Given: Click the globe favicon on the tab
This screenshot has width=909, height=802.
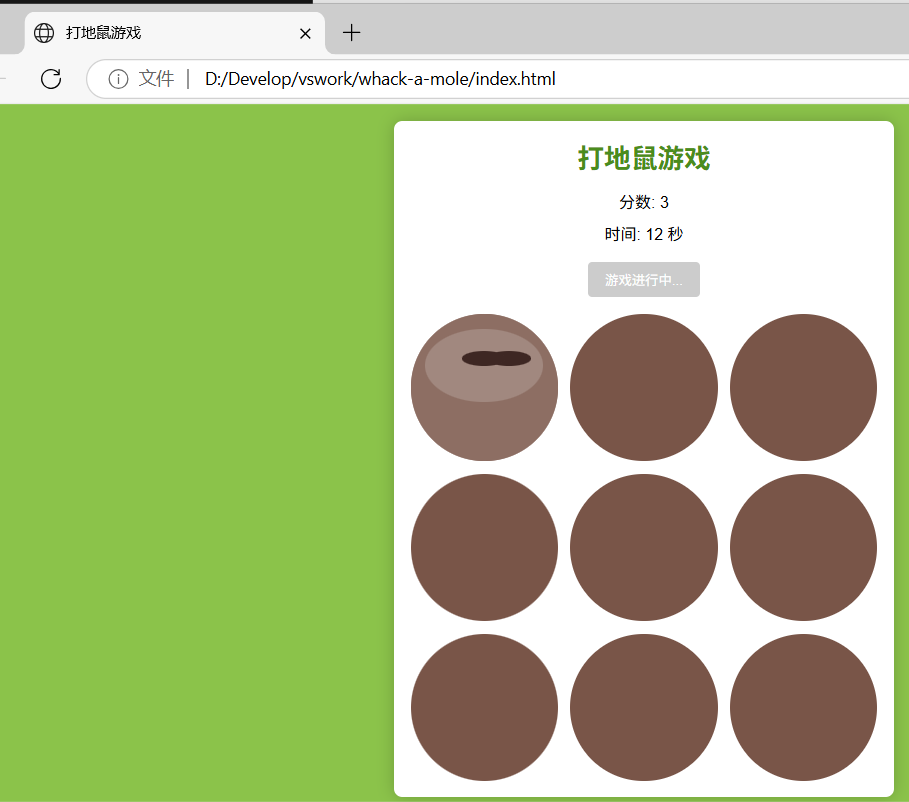Looking at the screenshot, I should point(44,33).
